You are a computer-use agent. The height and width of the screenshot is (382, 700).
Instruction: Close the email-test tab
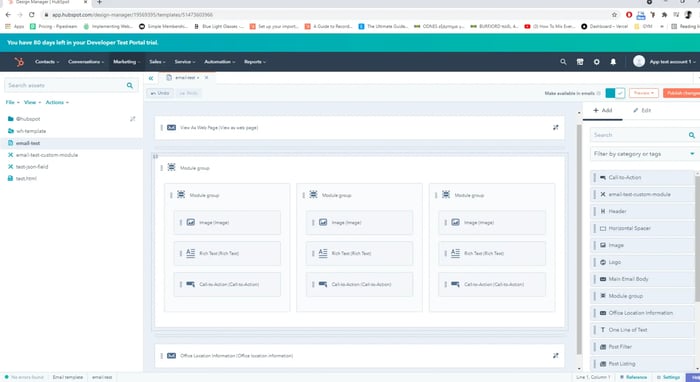click(206, 78)
